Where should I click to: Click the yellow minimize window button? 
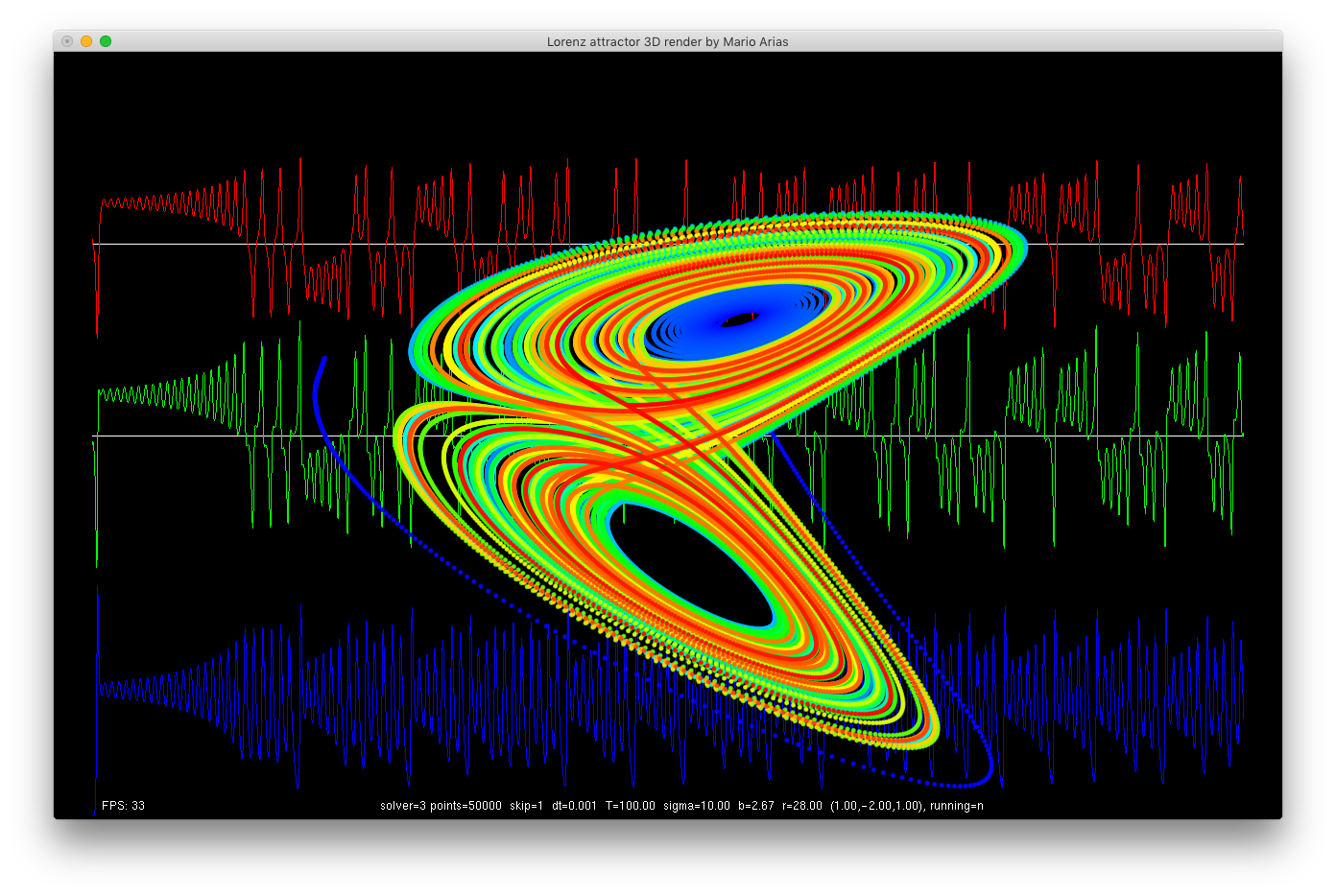tap(86, 41)
